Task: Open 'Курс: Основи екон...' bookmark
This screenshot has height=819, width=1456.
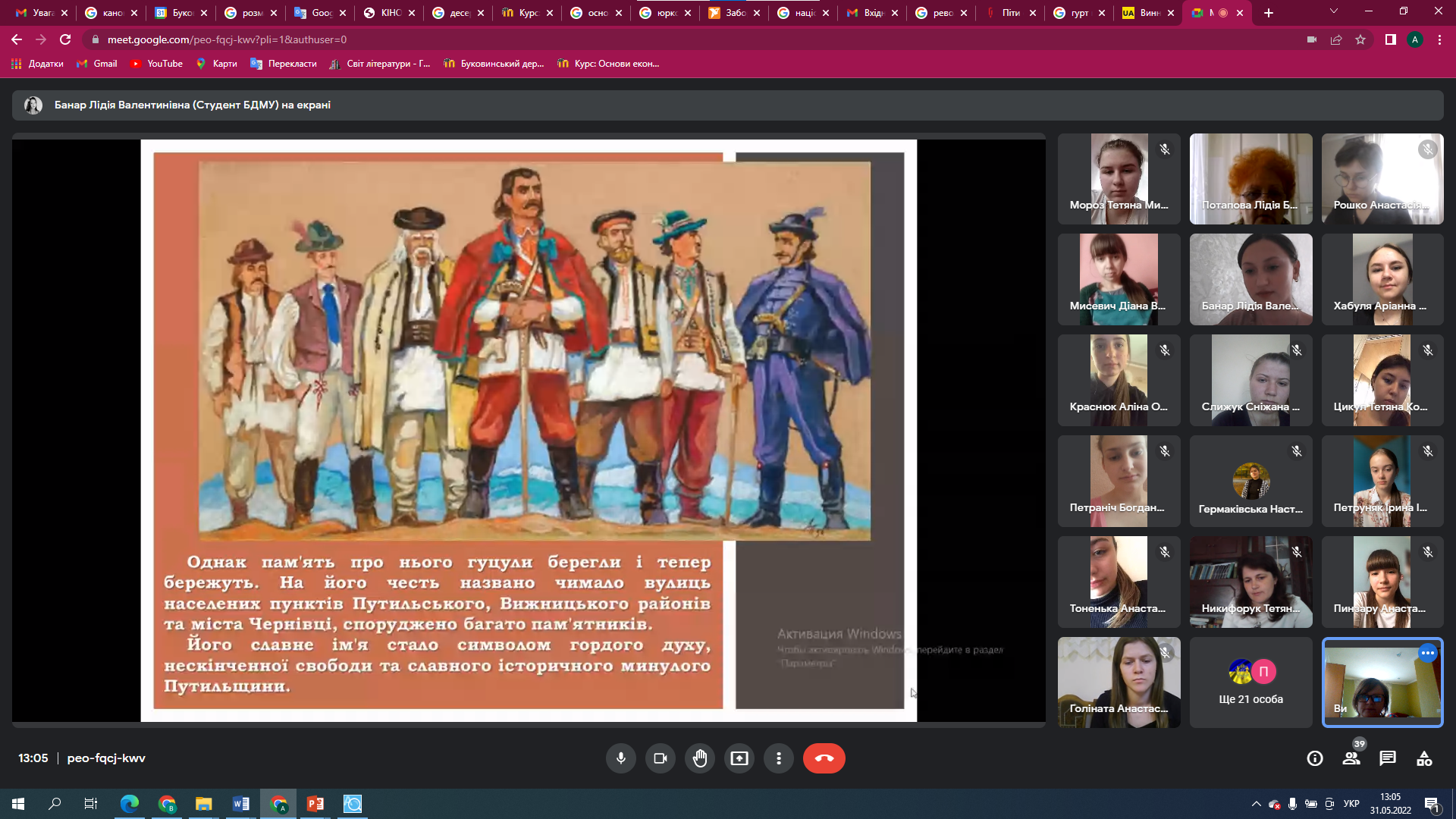Action: pos(608,64)
